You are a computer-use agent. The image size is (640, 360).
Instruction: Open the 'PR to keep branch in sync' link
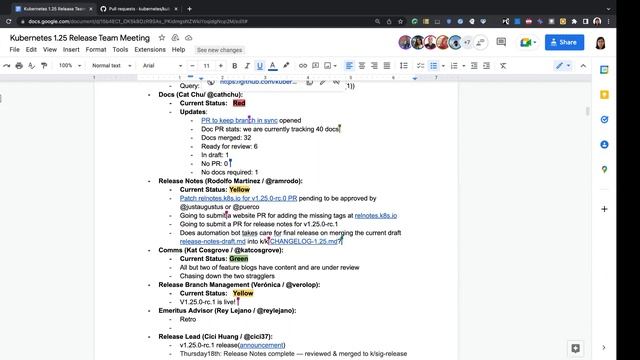(239, 120)
